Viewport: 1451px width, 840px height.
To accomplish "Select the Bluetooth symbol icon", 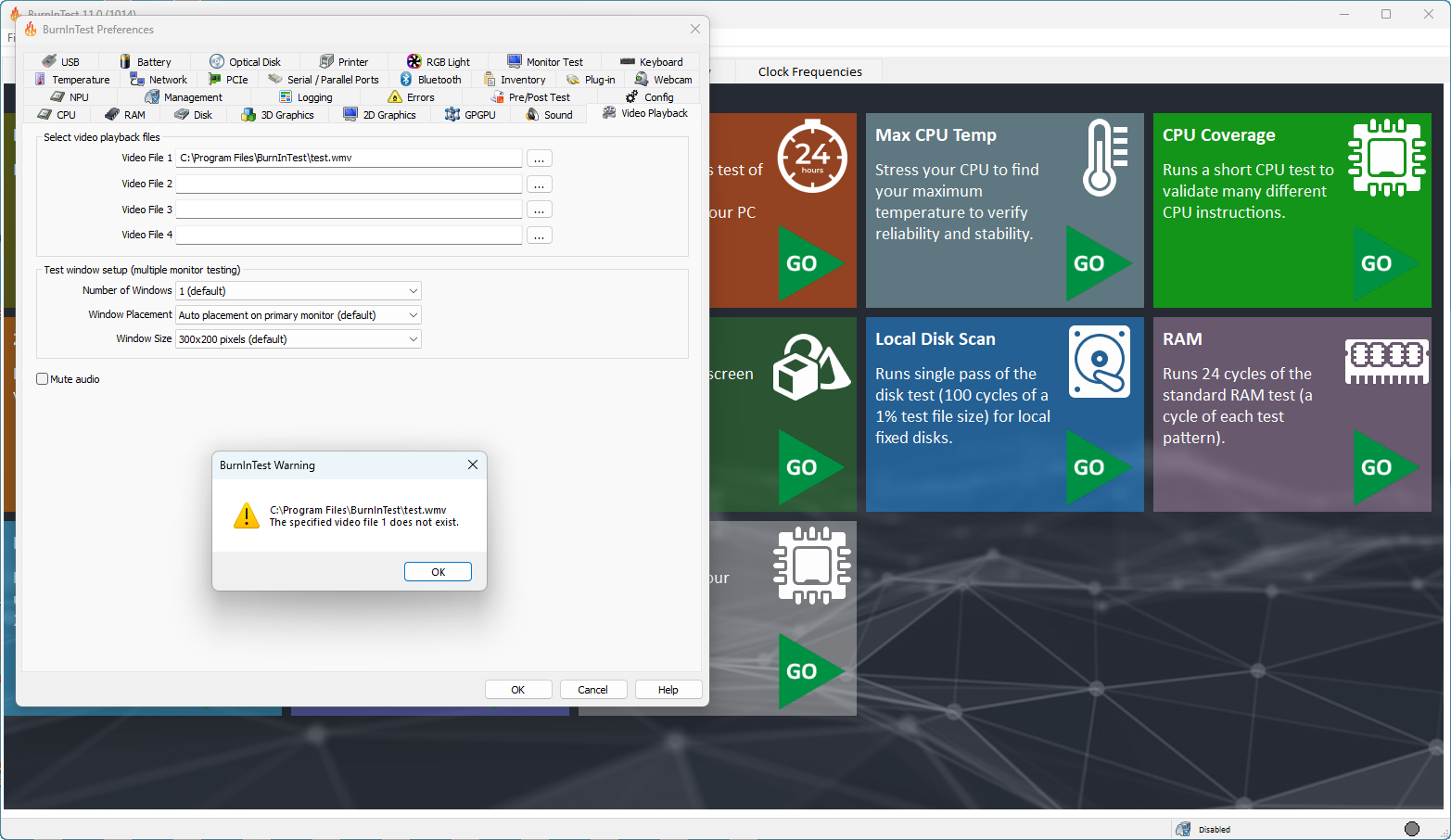I will [x=406, y=79].
